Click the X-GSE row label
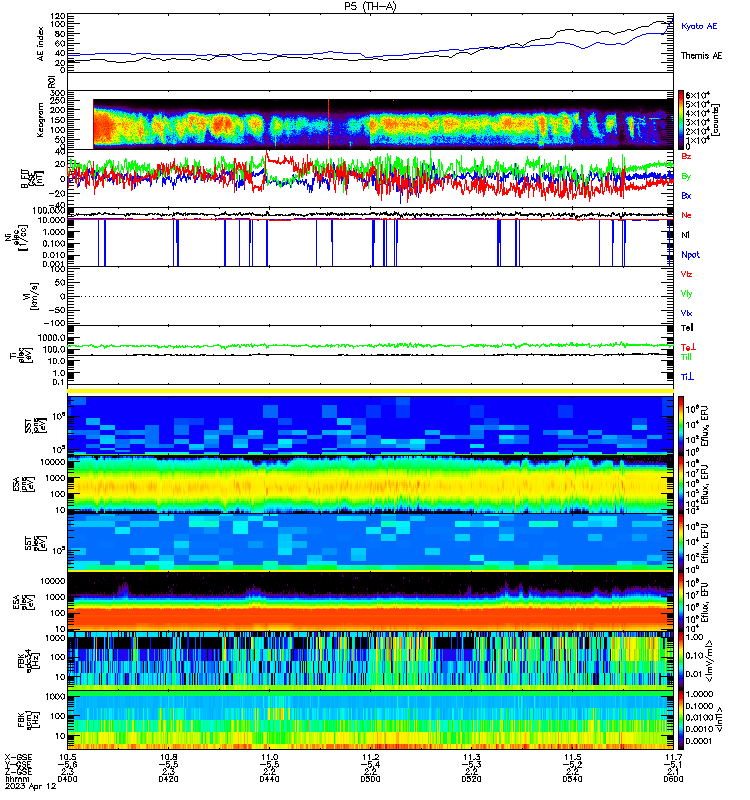Viewport: 750px width, 800px height. [18, 757]
